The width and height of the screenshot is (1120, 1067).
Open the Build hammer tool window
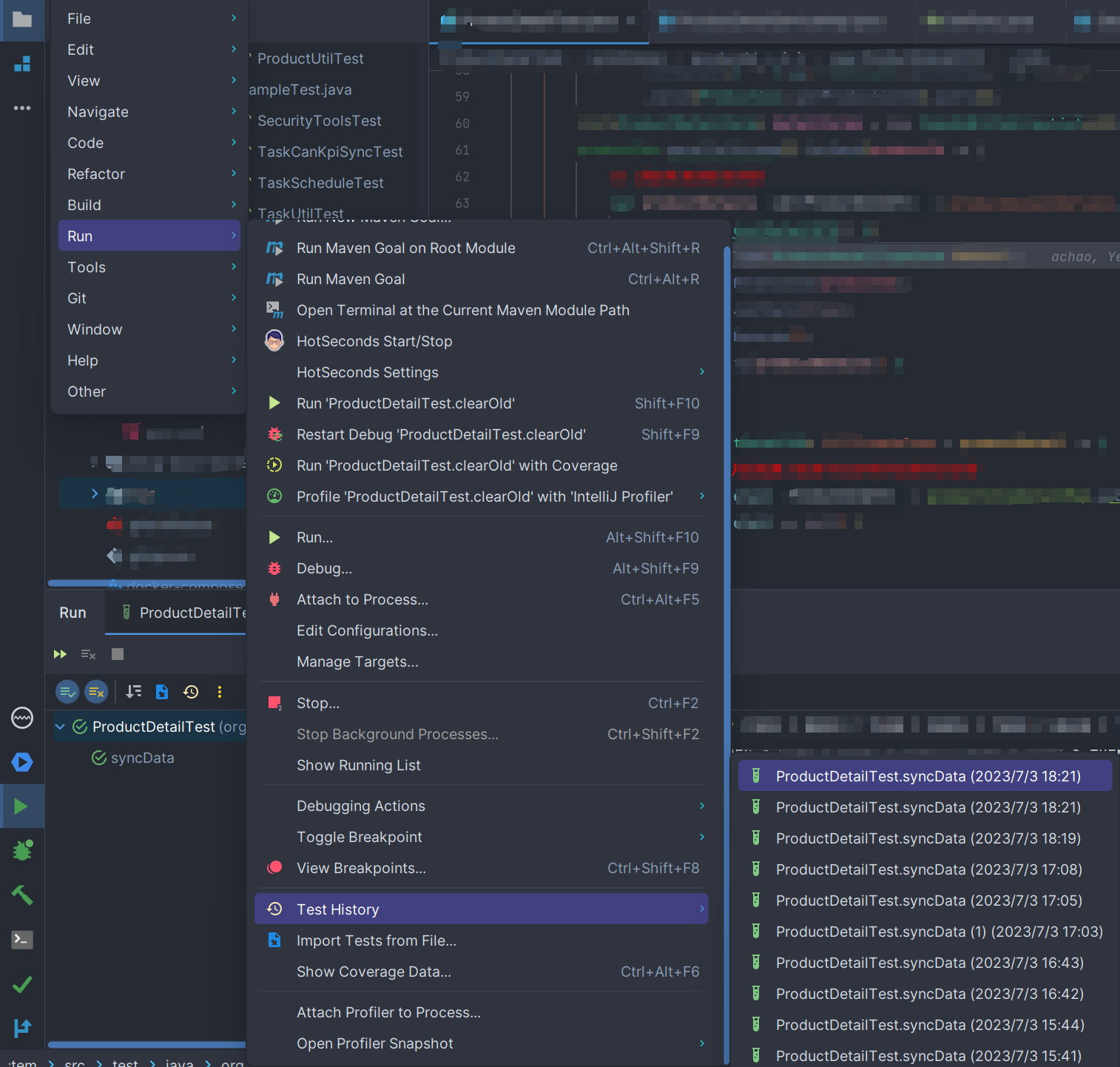21,895
